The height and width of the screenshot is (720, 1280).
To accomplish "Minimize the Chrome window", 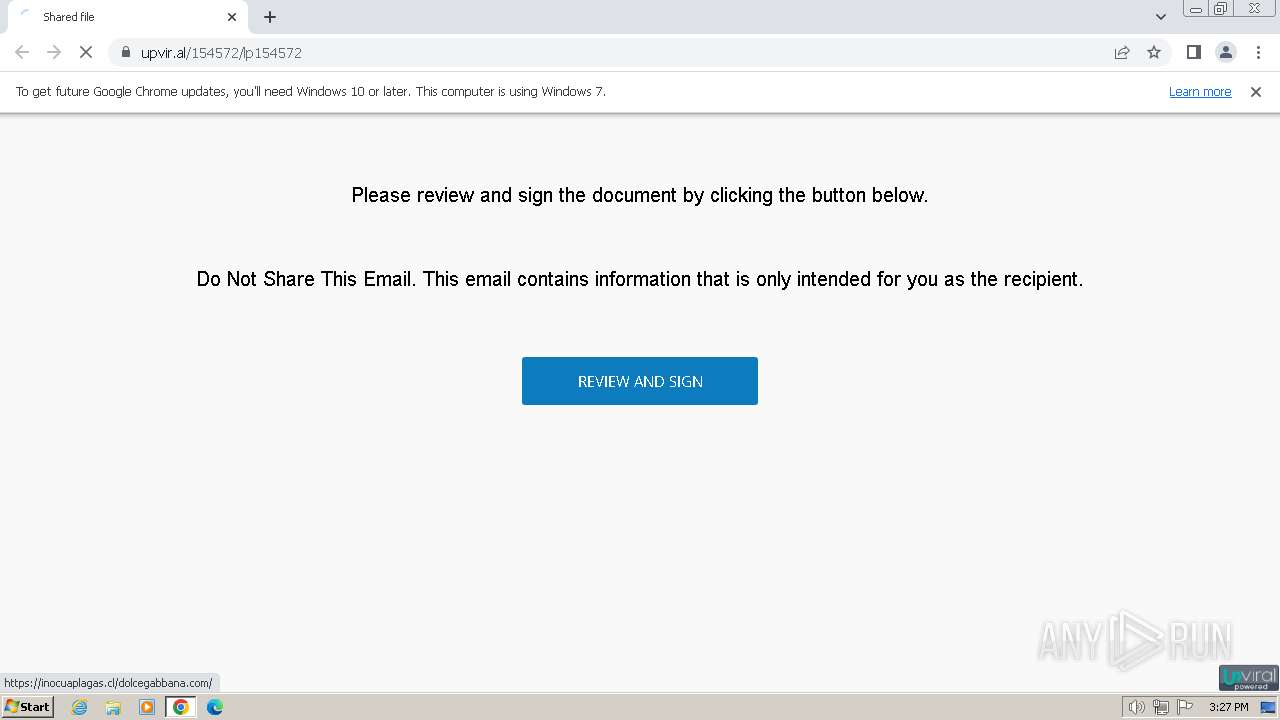I will pyautogui.click(x=1196, y=9).
